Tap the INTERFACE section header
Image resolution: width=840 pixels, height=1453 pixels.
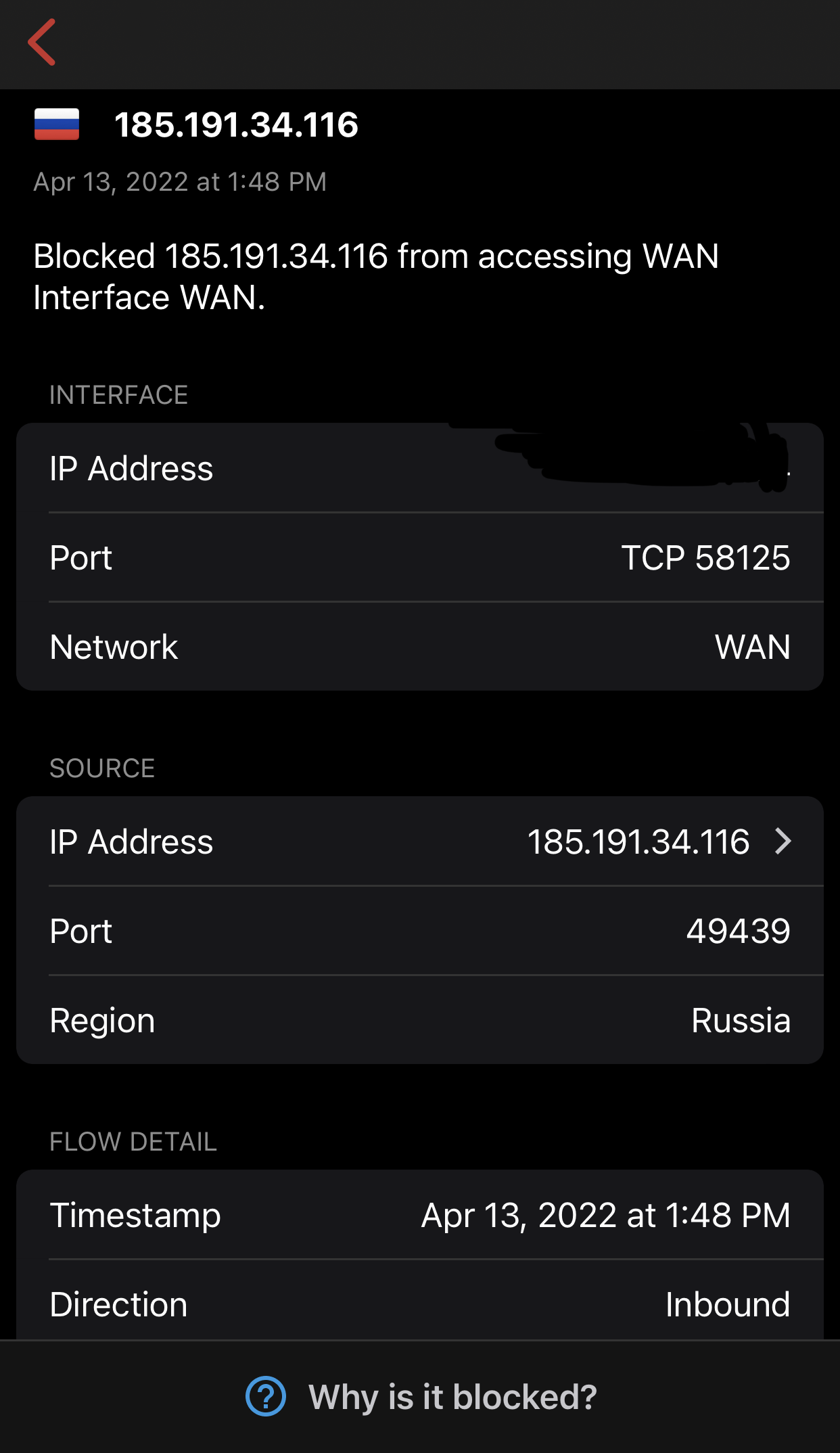(119, 395)
